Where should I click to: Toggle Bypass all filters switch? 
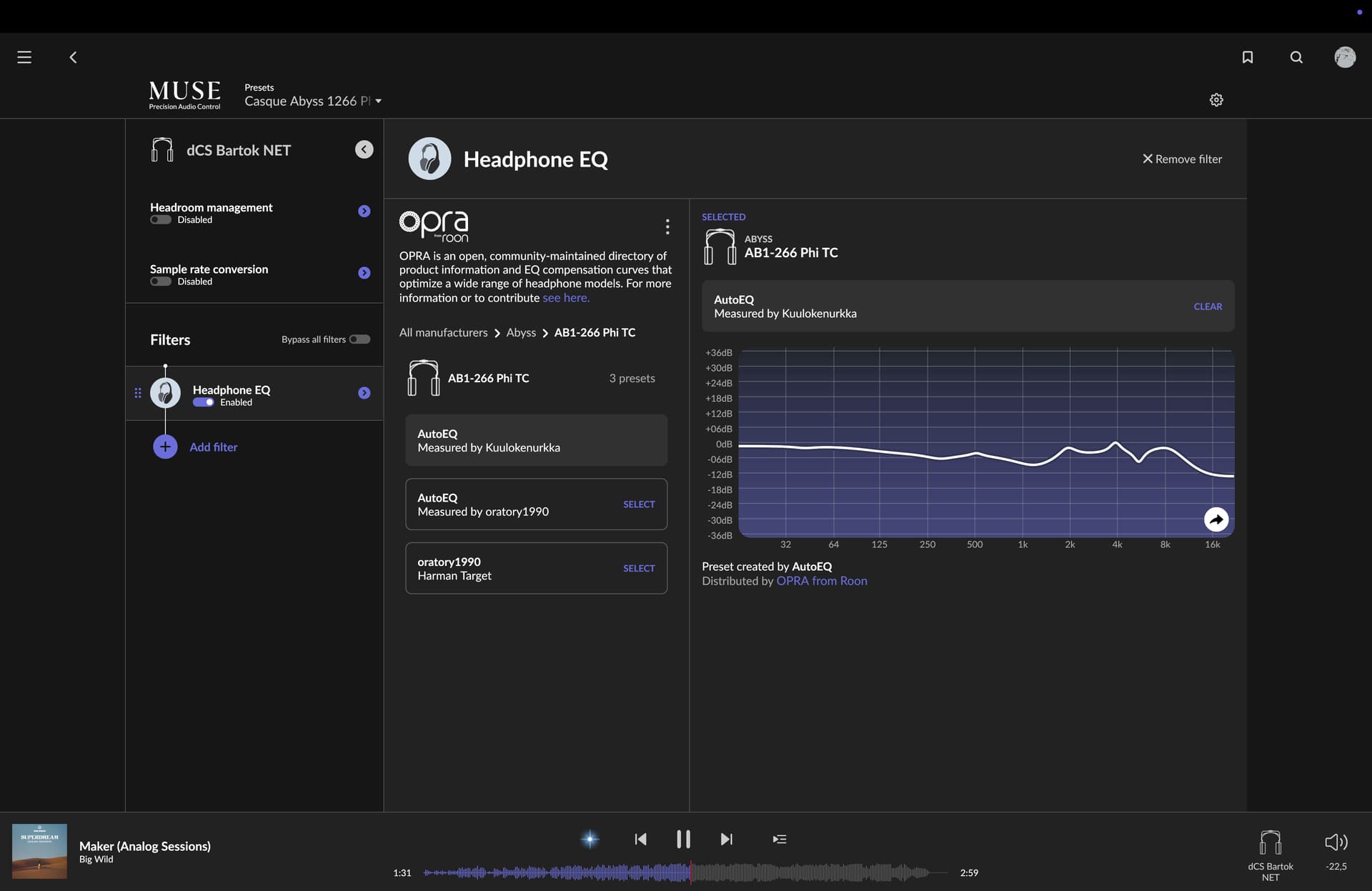click(x=359, y=339)
